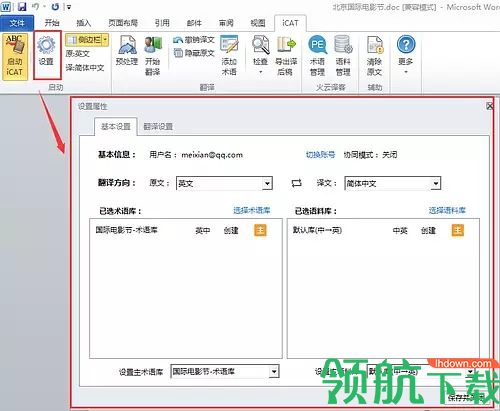Click the Redo icon in quick access toolbar
The image size is (500, 411).
coord(55,6)
